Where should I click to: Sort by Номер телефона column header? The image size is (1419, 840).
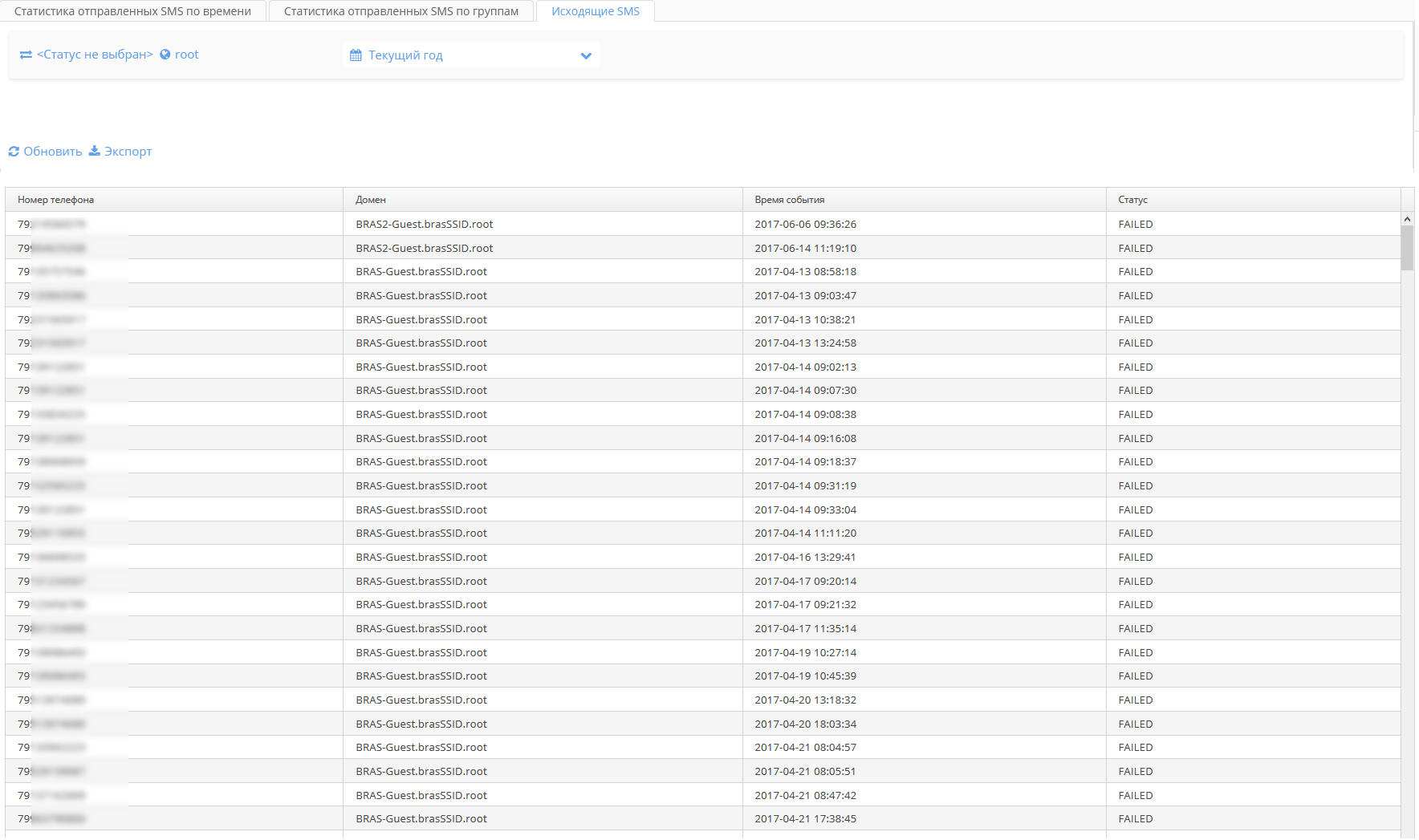click(174, 200)
